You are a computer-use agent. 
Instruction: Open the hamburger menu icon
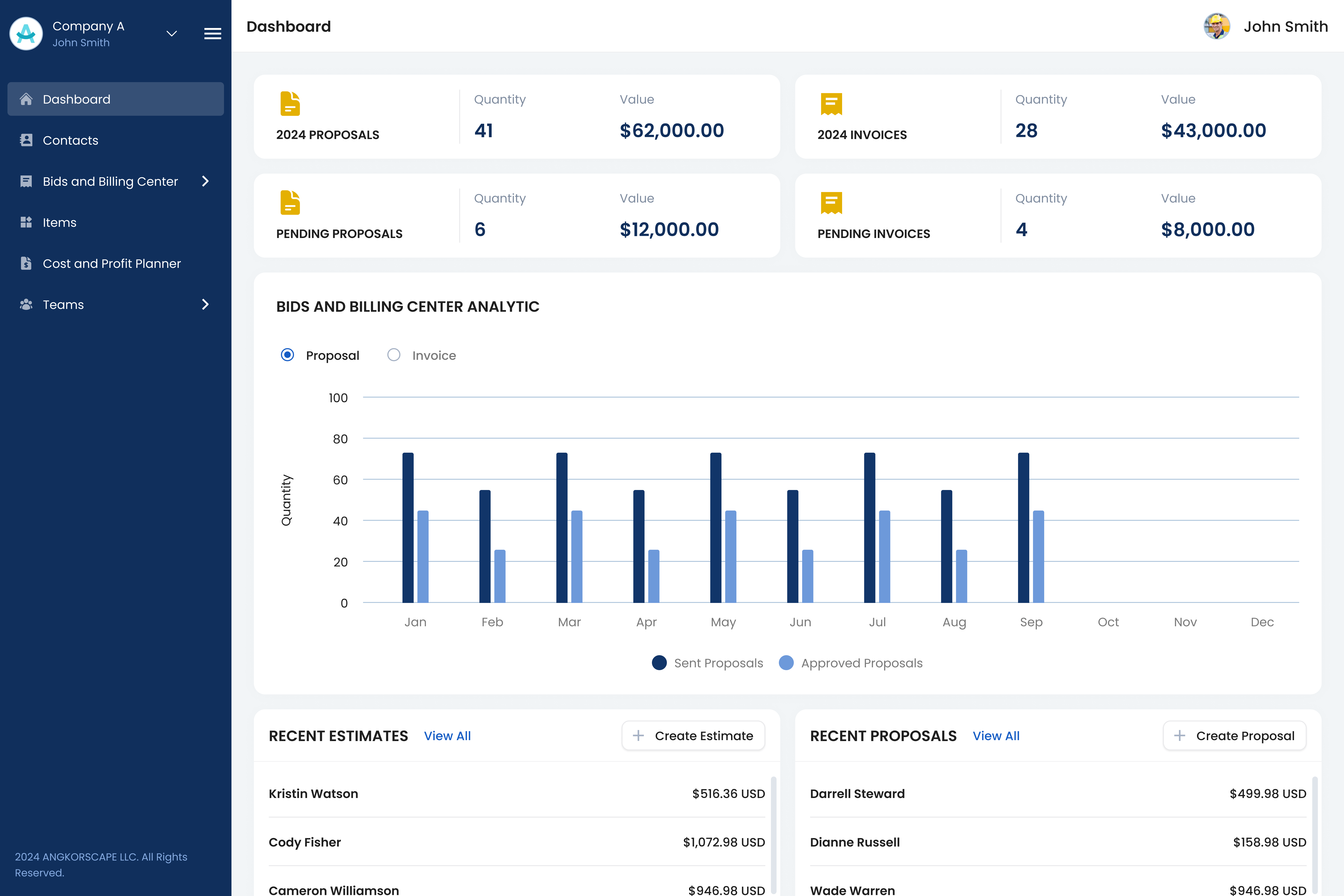pyautogui.click(x=213, y=34)
